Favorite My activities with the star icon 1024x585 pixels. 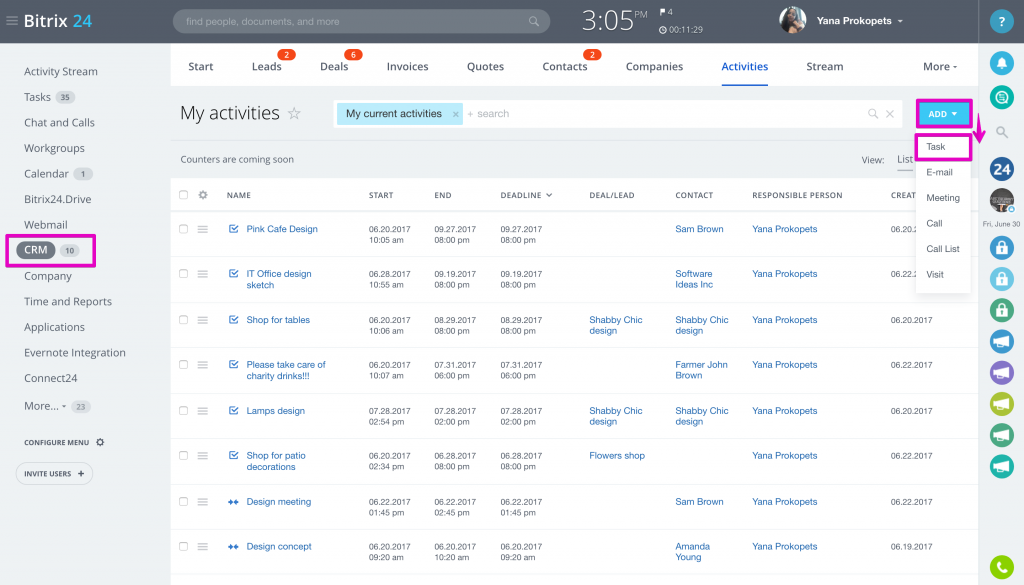[295, 114]
